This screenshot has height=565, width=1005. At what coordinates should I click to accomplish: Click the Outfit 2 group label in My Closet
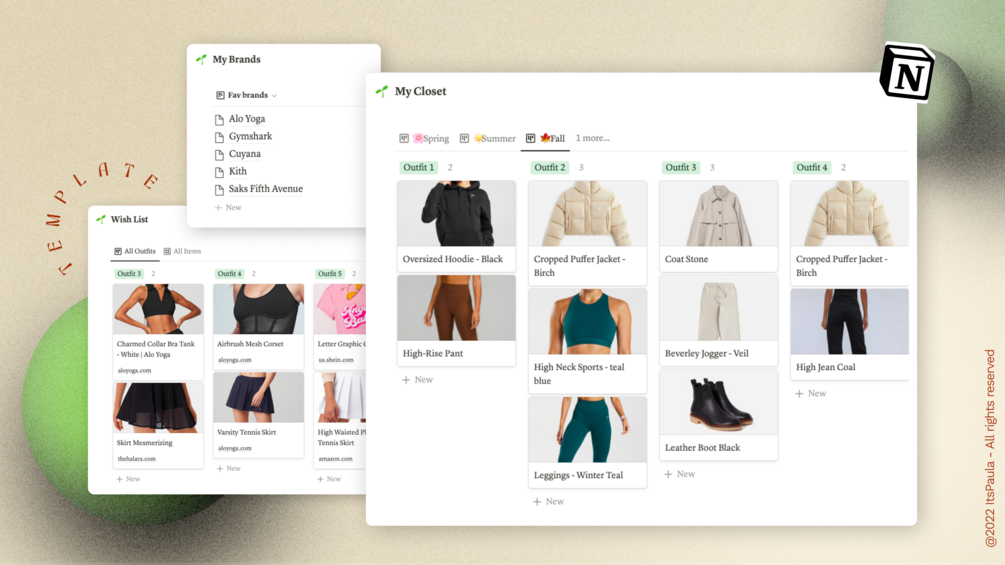(550, 167)
